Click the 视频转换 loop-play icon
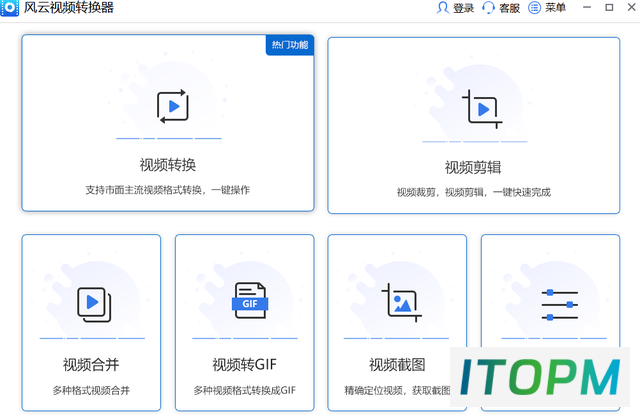Image resolution: width=640 pixels, height=417 pixels. 173,106
